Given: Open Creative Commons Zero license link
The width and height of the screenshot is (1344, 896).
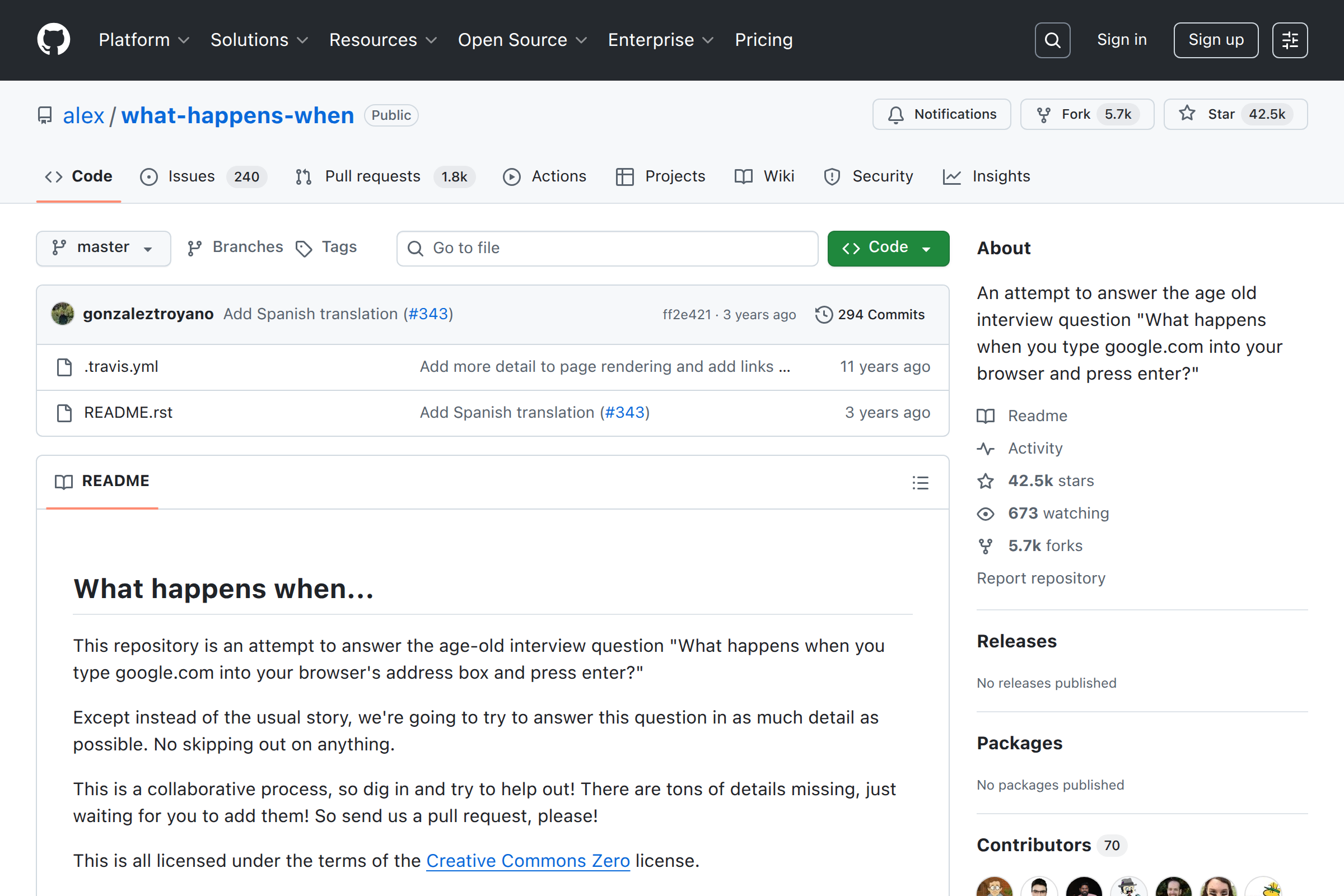Looking at the screenshot, I should click(528, 861).
